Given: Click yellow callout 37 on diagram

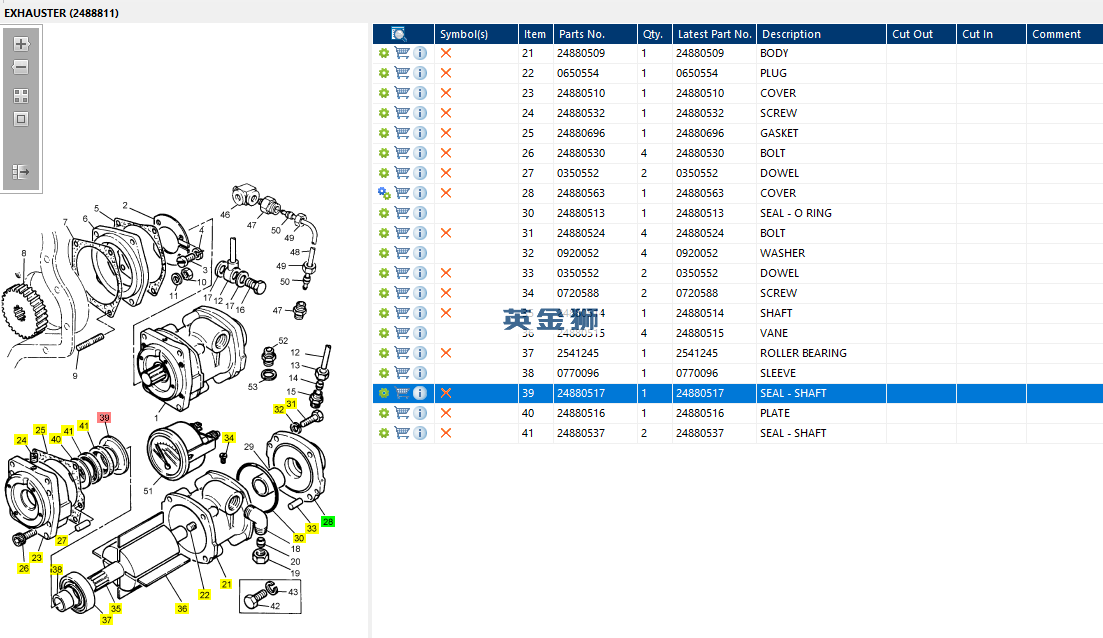Looking at the screenshot, I should point(106,620).
